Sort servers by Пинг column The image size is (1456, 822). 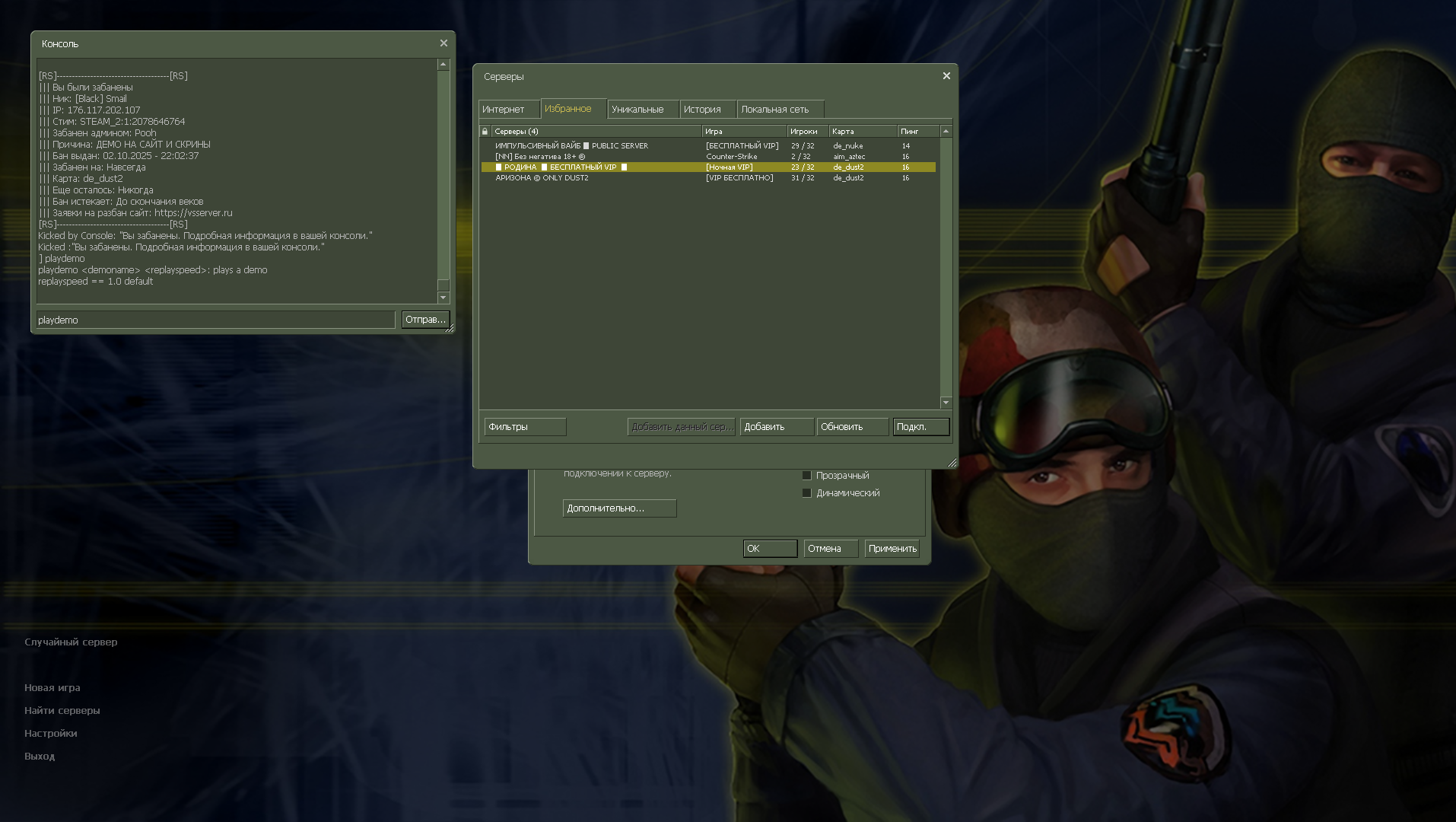point(917,132)
